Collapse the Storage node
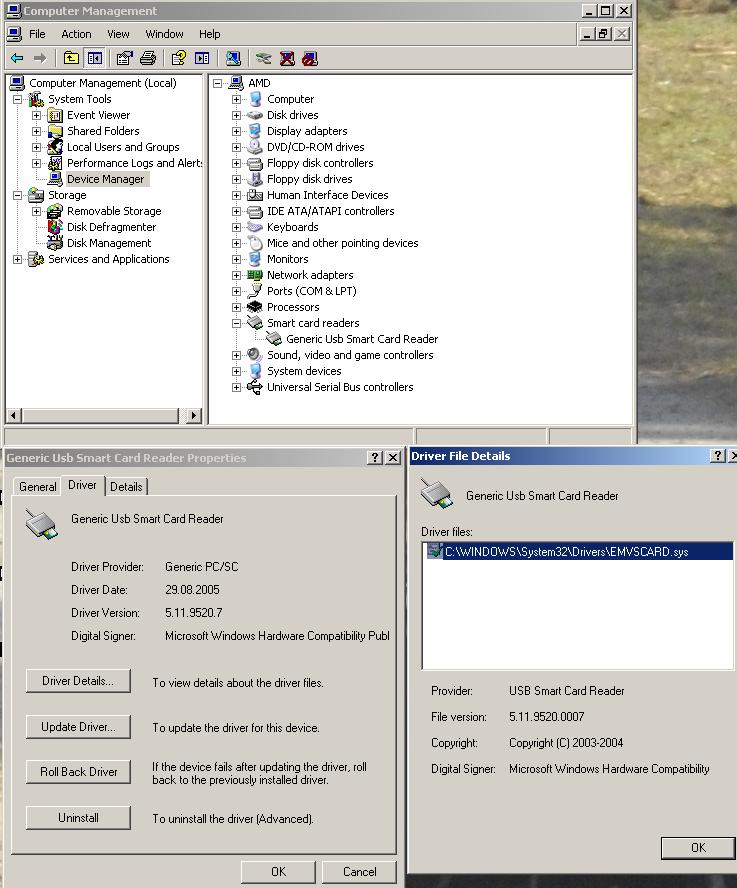The image size is (737, 888). coord(18,195)
